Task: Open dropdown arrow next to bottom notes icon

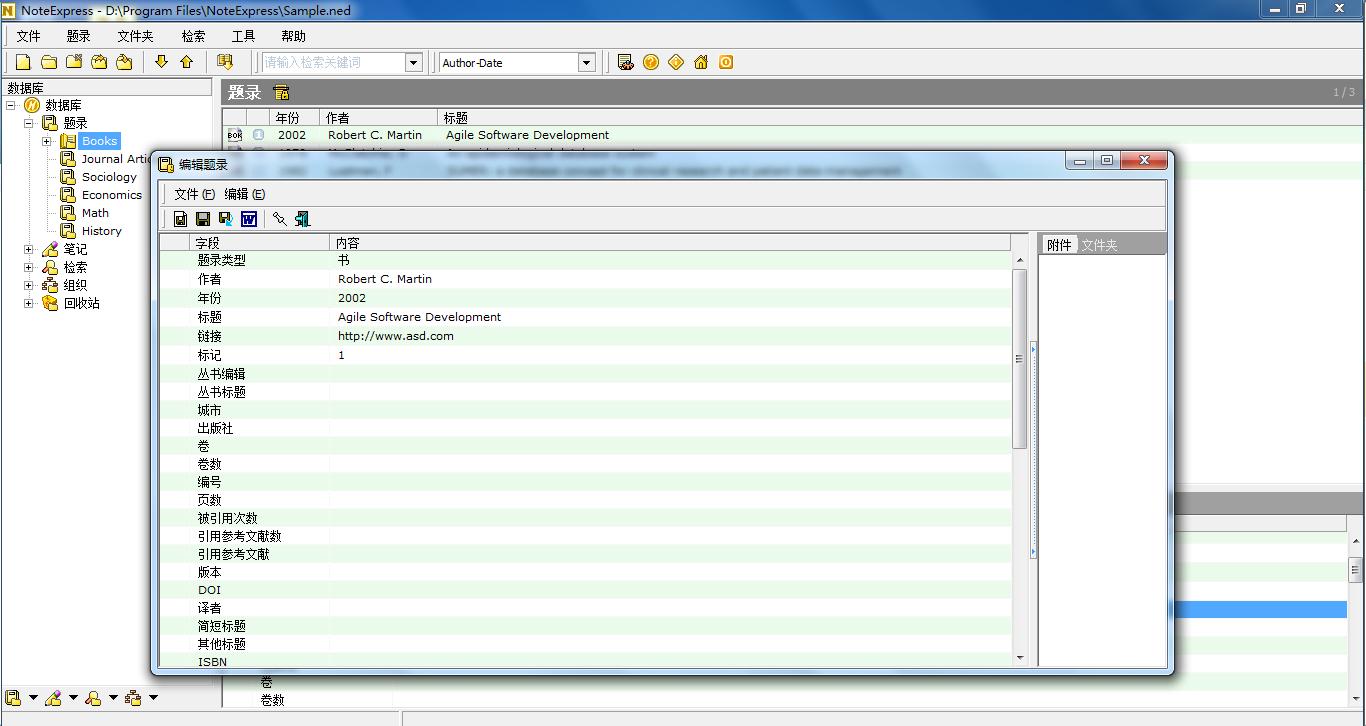Action: [x=73, y=698]
